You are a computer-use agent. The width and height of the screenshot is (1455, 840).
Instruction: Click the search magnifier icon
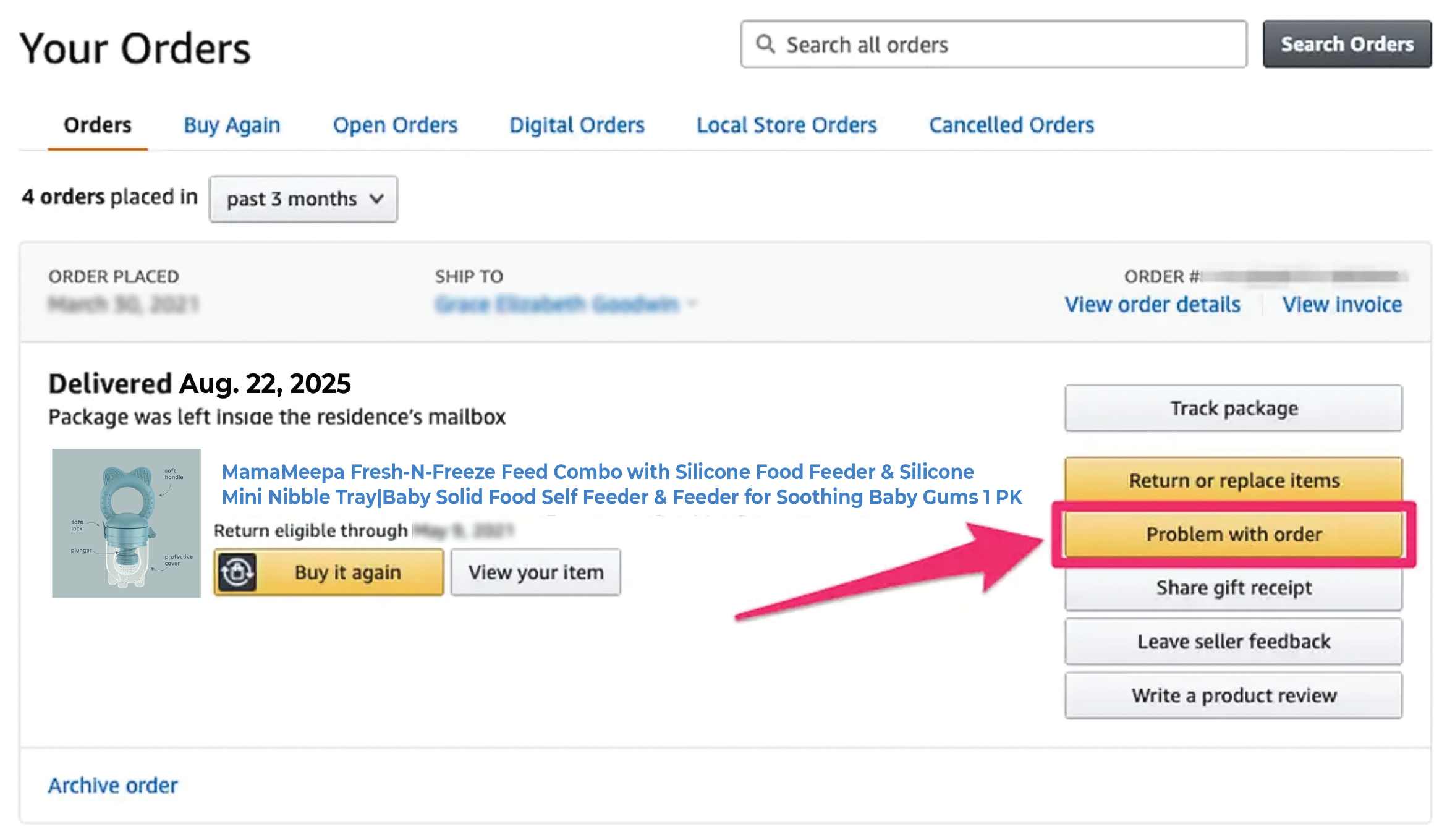coord(765,44)
